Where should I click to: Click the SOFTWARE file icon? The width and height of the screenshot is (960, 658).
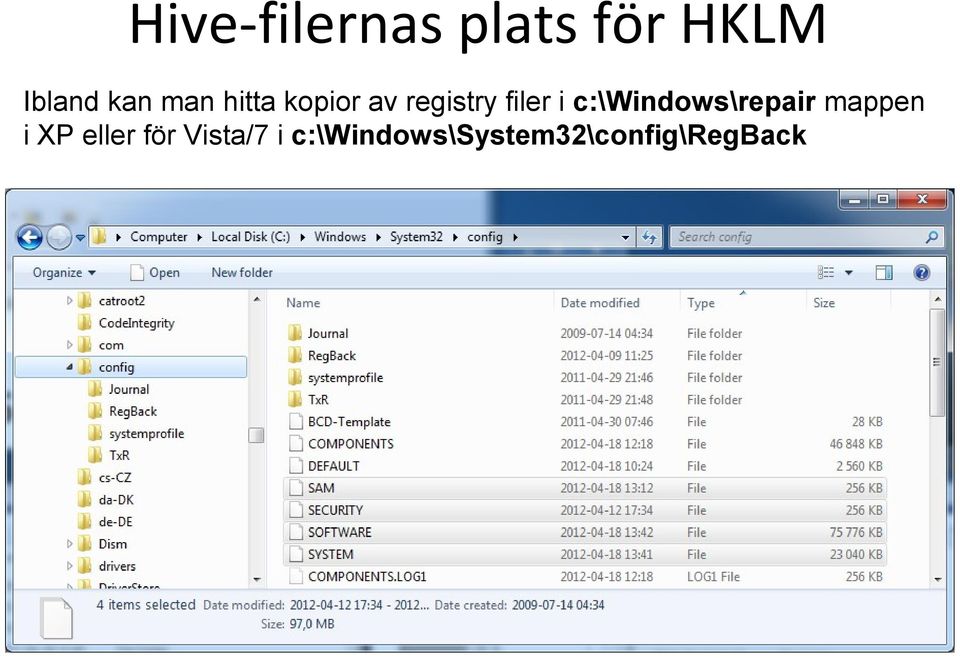(x=296, y=532)
